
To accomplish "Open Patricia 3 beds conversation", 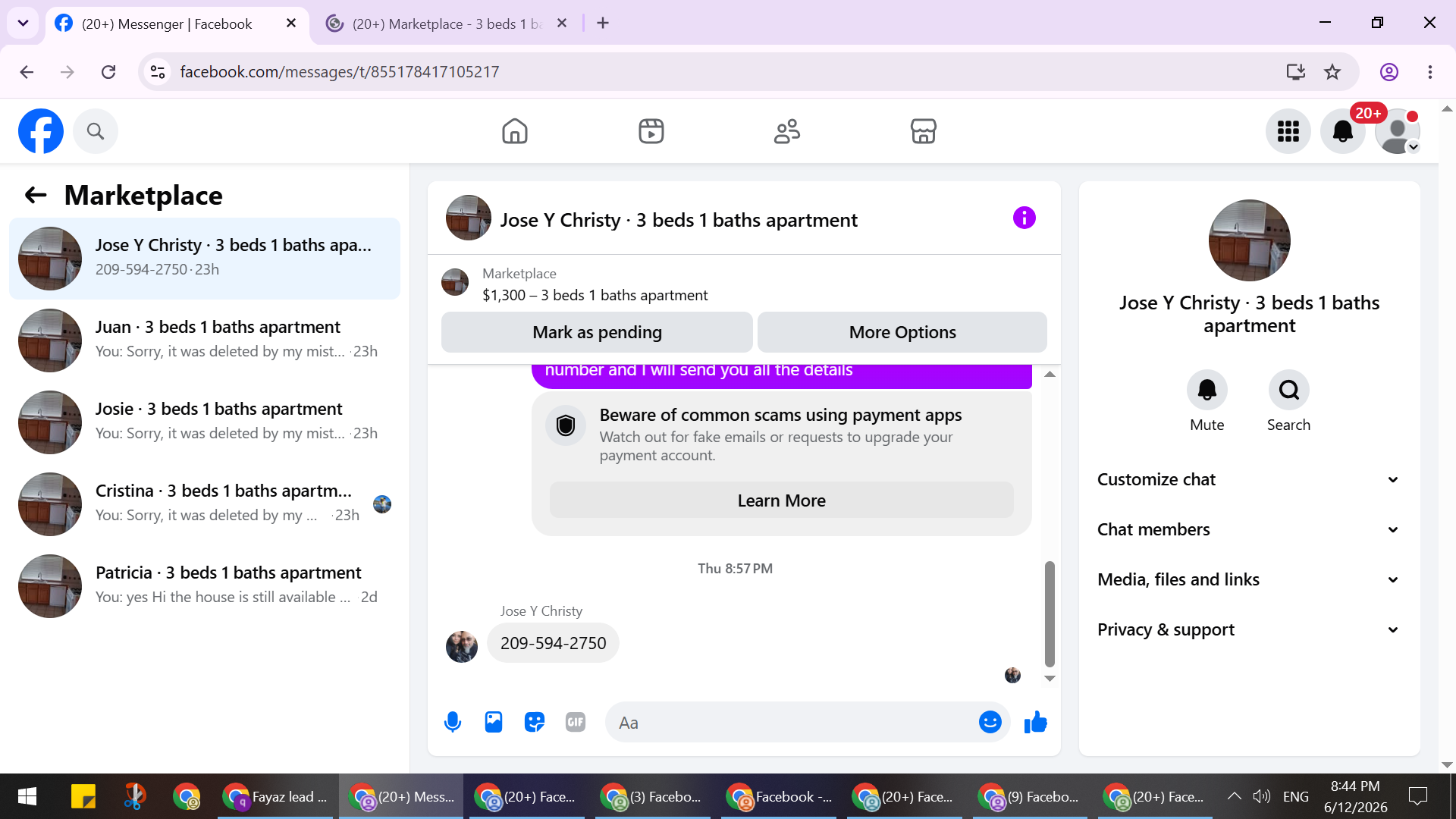I will point(205,586).
